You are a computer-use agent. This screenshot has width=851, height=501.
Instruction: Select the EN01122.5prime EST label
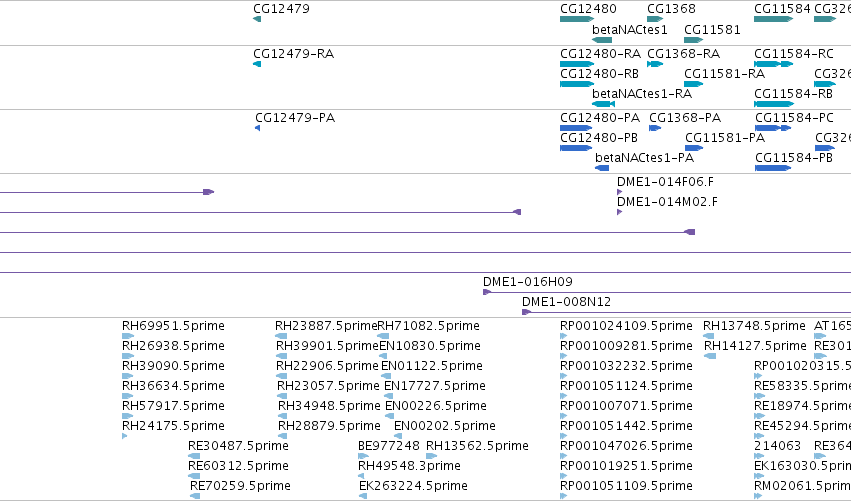click(x=432, y=366)
